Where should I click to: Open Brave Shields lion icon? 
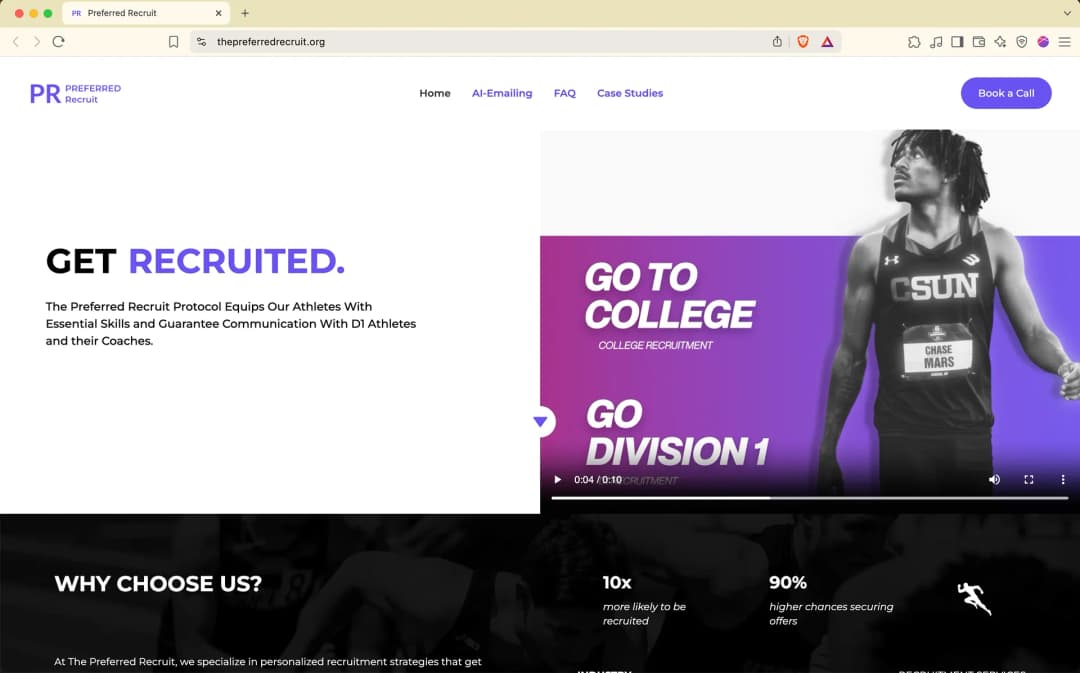click(x=802, y=41)
